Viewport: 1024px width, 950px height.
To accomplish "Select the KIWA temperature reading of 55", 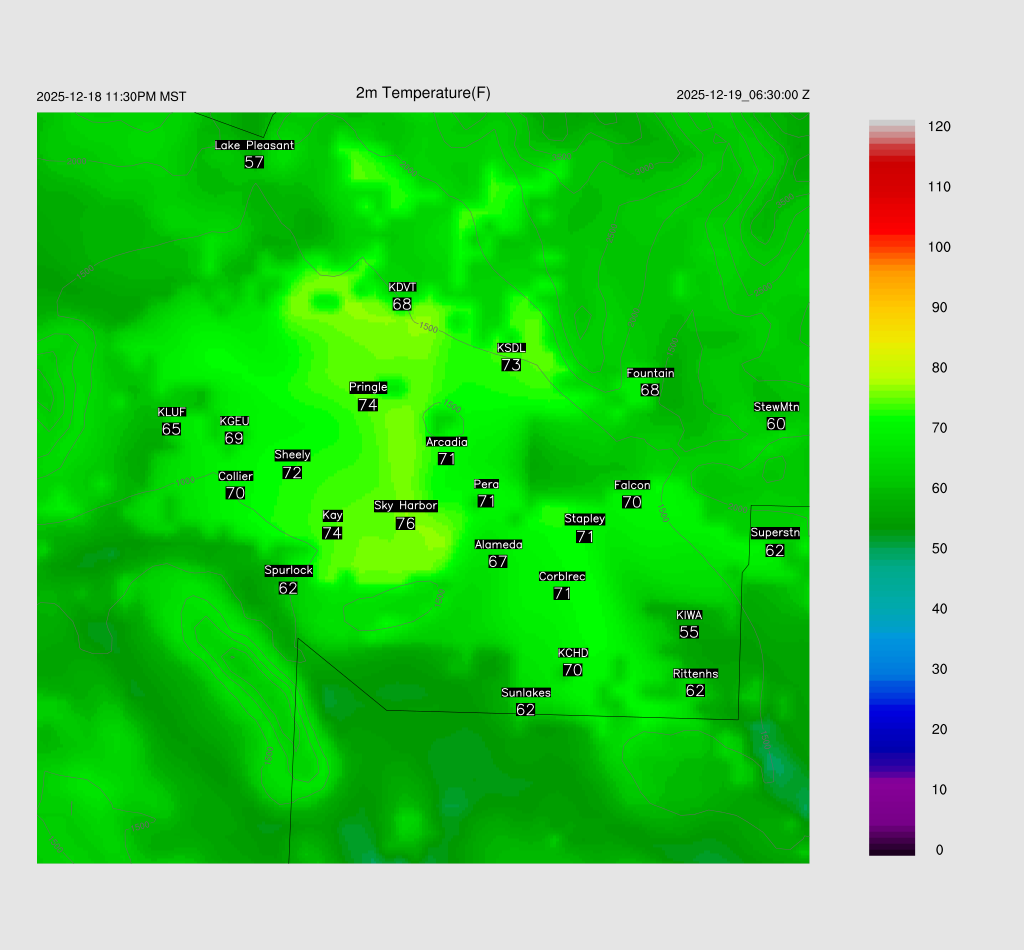I will tap(689, 632).
